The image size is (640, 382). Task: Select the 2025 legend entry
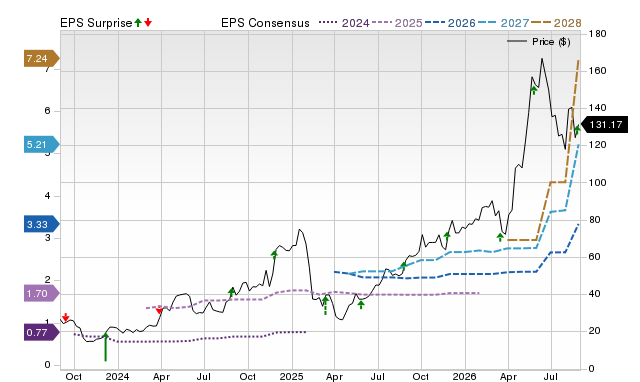click(397, 23)
